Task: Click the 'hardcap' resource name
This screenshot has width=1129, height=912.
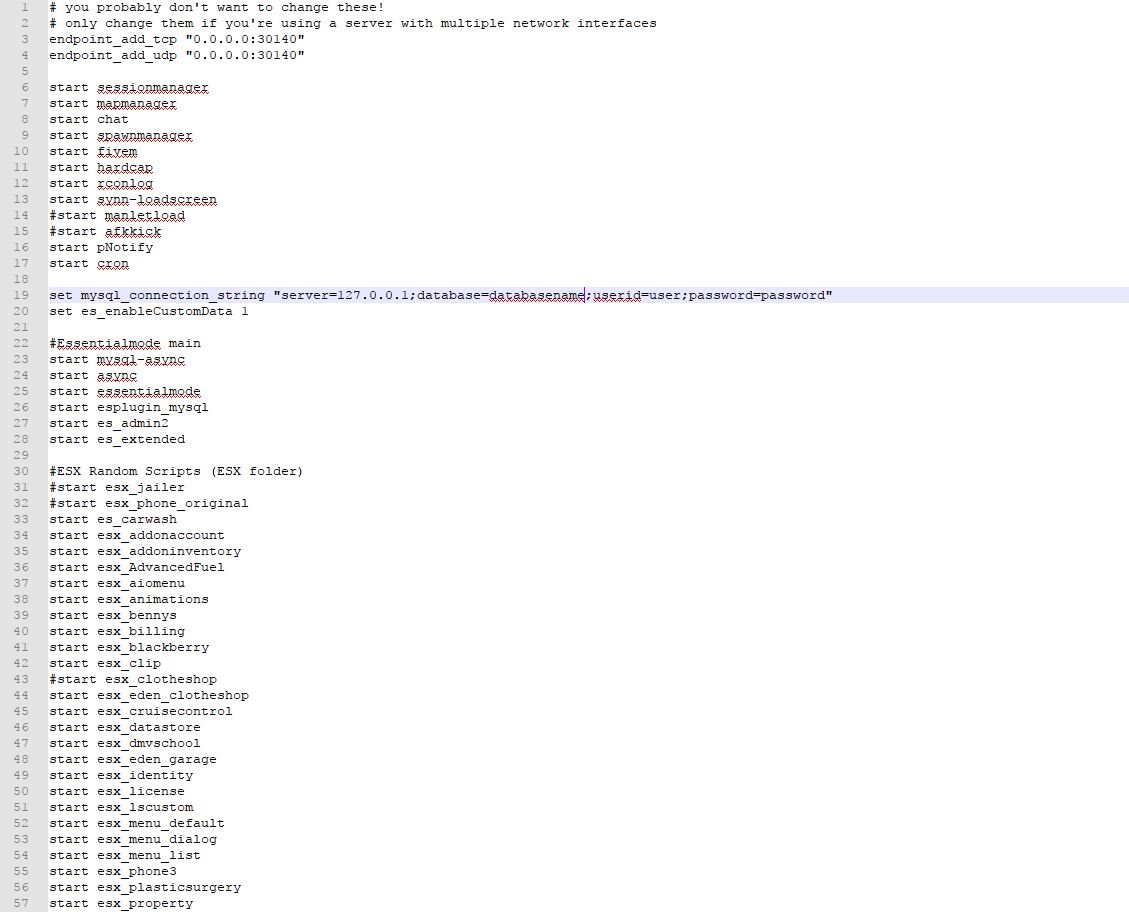Action: pyautogui.click(x=125, y=168)
